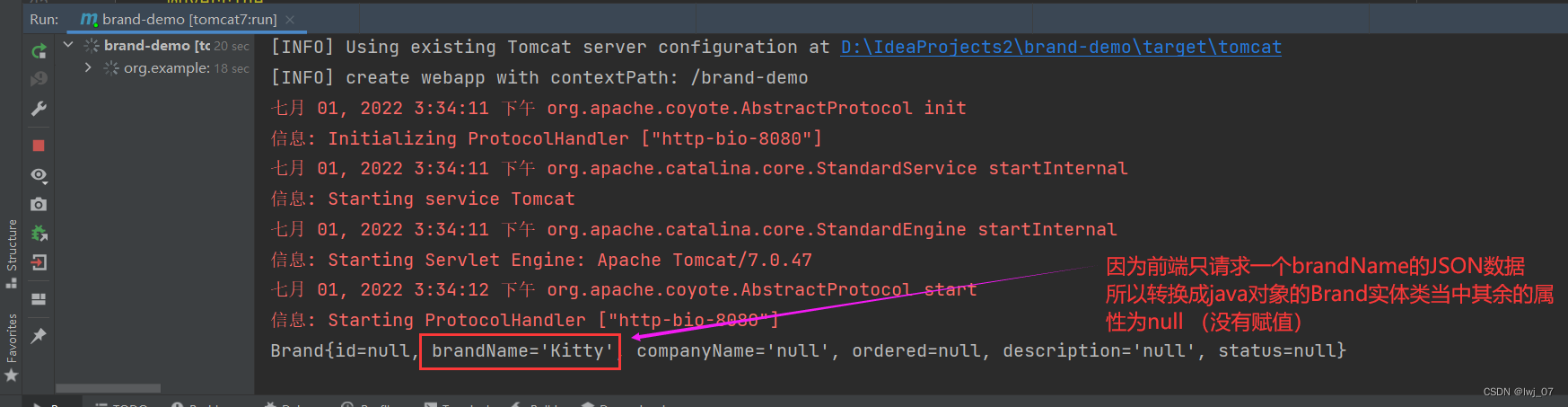
Task: Click the wrench build settings icon
Action: pyautogui.click(x=39, y=109)
